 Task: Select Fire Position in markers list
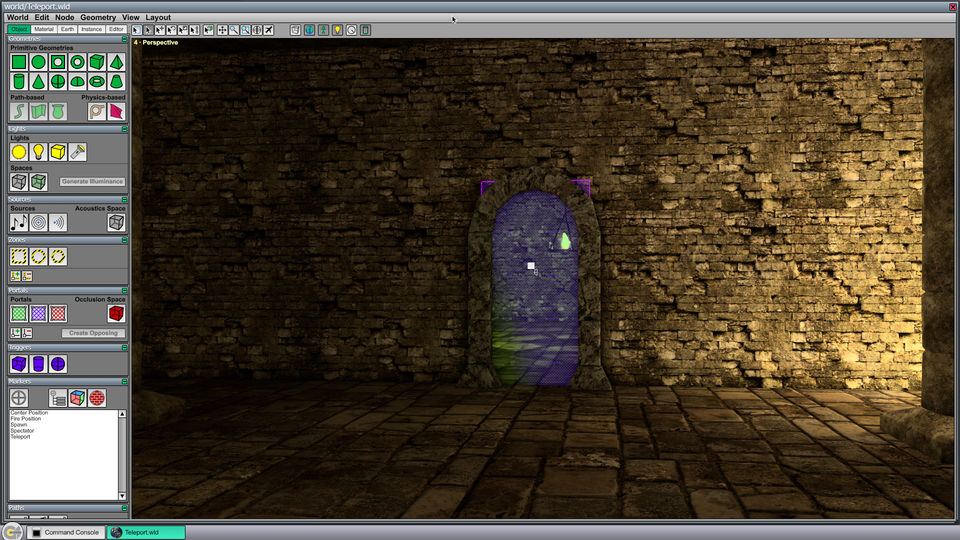tap(26, 419)
